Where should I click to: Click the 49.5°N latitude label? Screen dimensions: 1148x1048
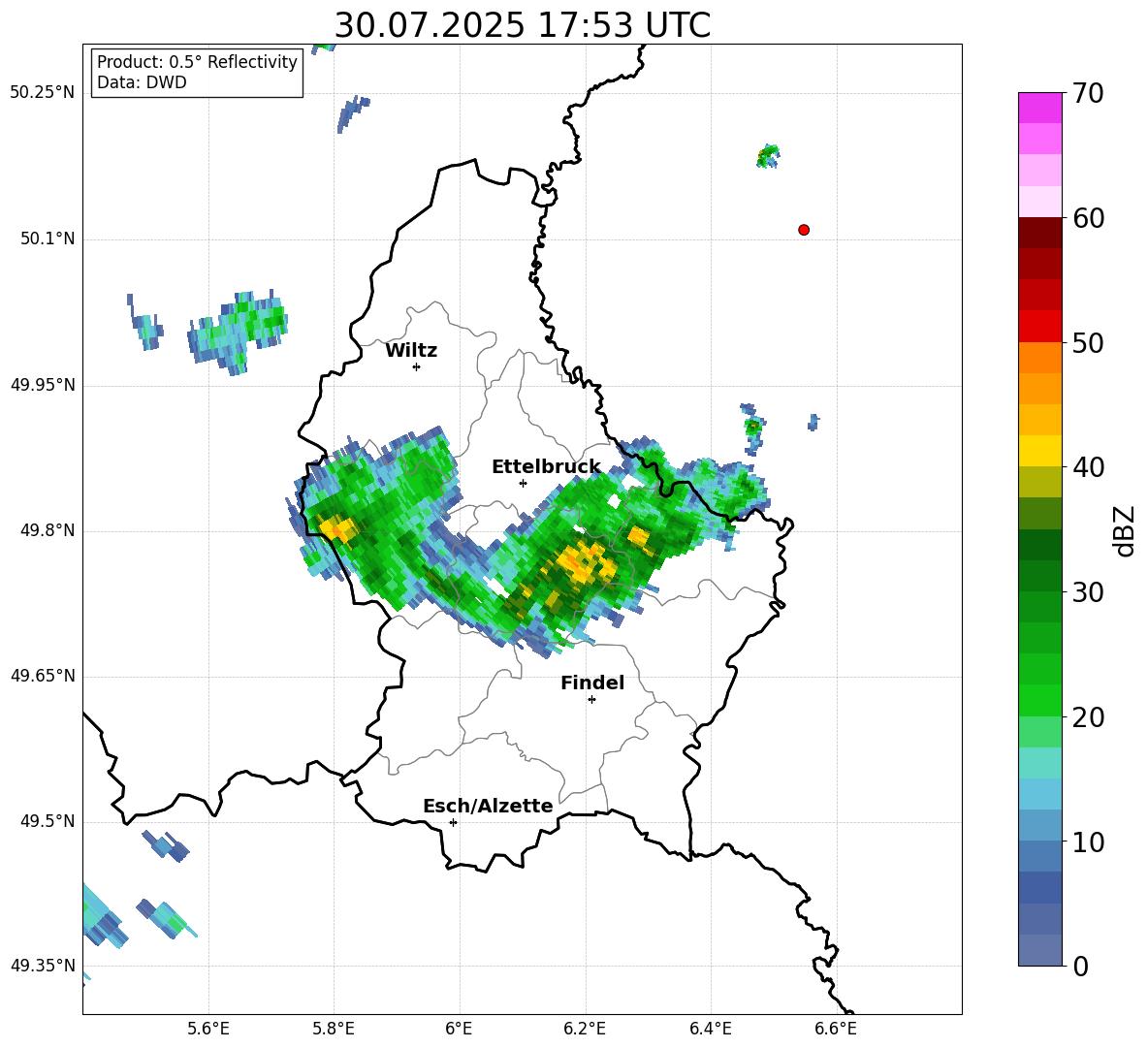click(47, 821)
